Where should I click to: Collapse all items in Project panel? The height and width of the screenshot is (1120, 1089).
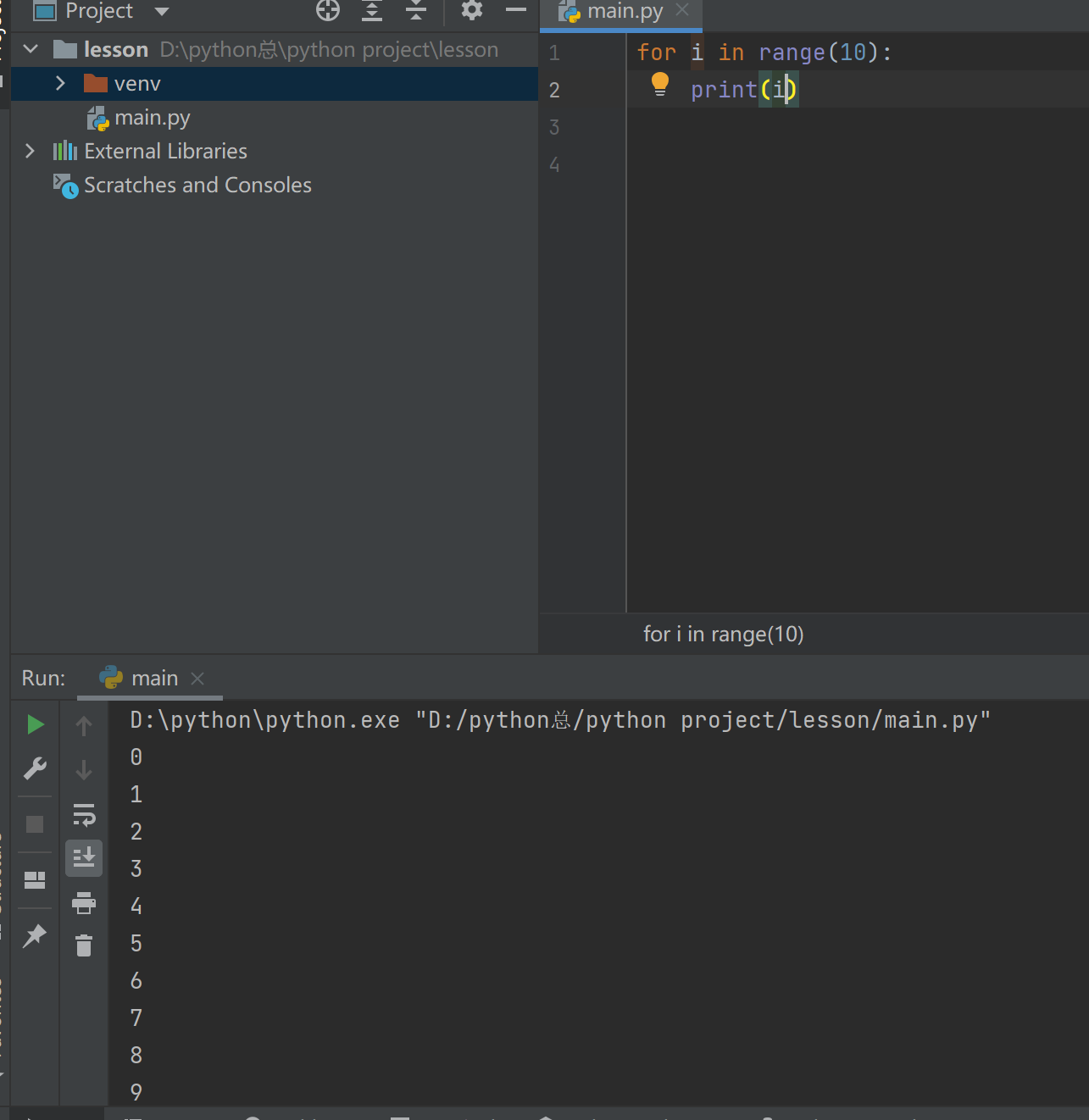(x=416, y=11)
